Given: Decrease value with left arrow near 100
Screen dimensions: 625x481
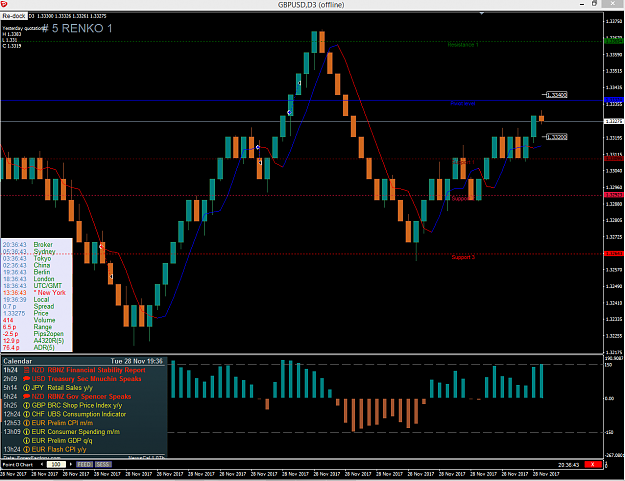Looking at the screenshot, I should [42, 464].
